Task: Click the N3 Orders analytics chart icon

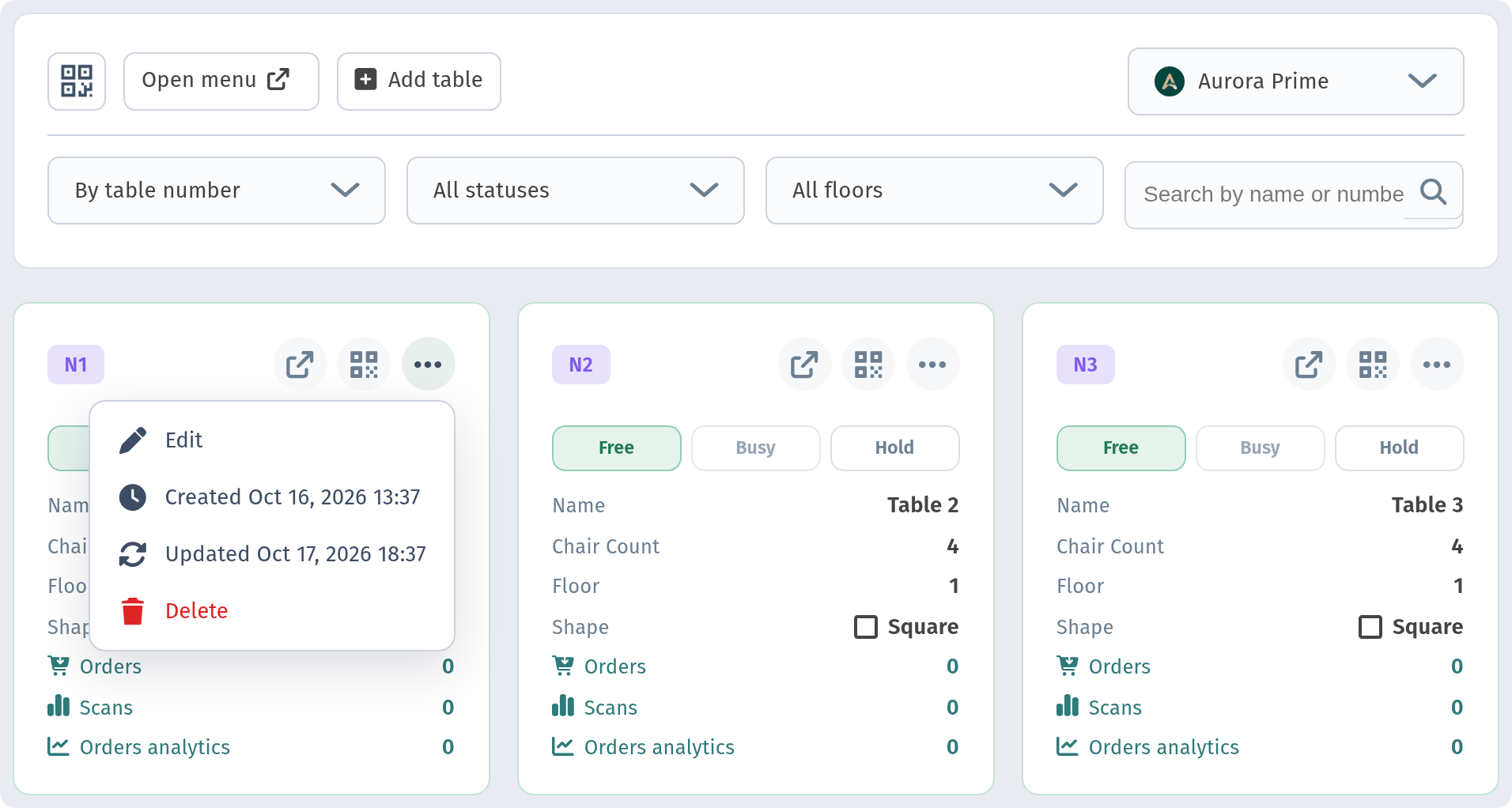Action: 1068,746
